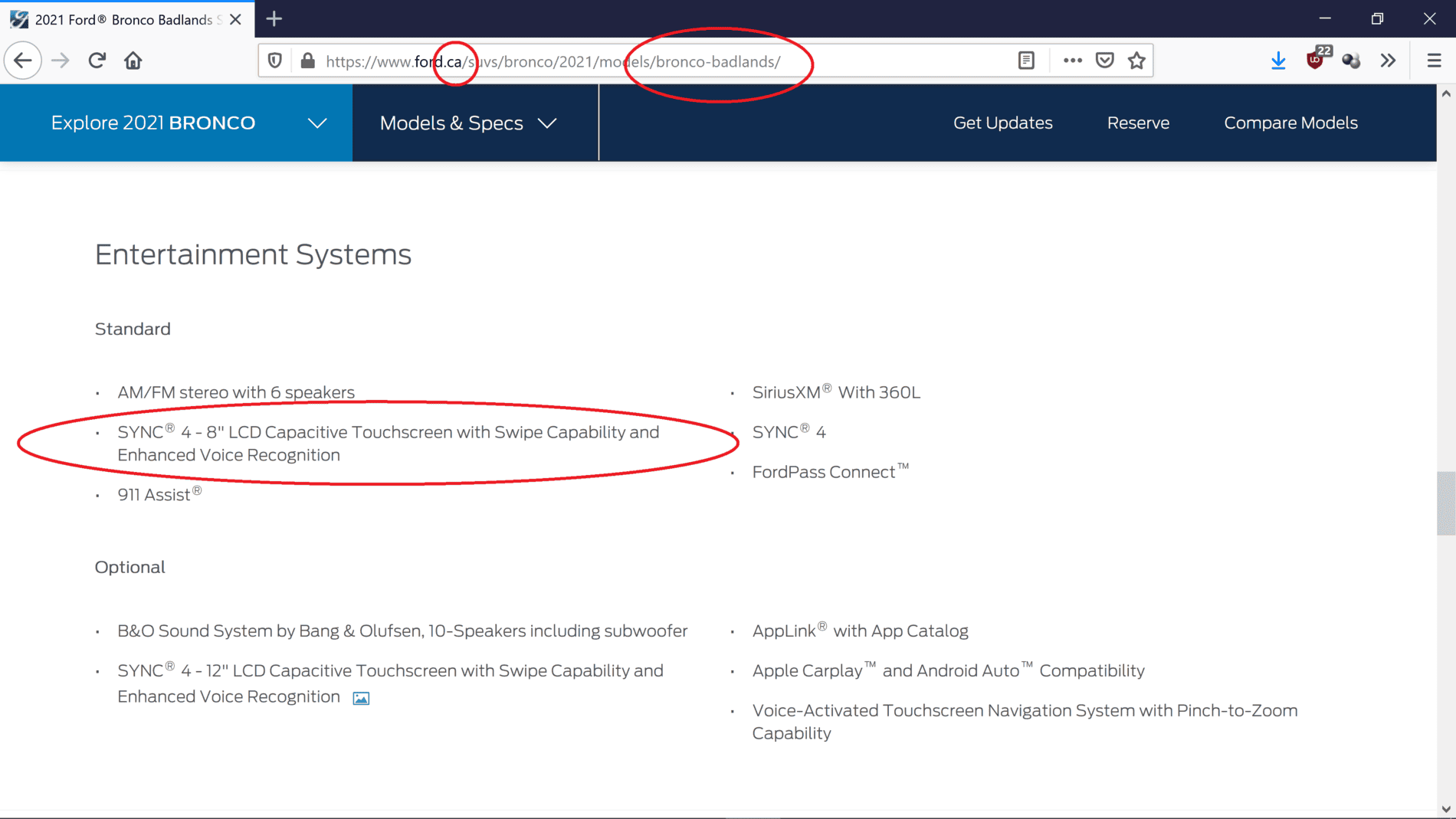Minimize the Firefox window
This screenshot has height=819, width=1456.
tap(1325, 18)
